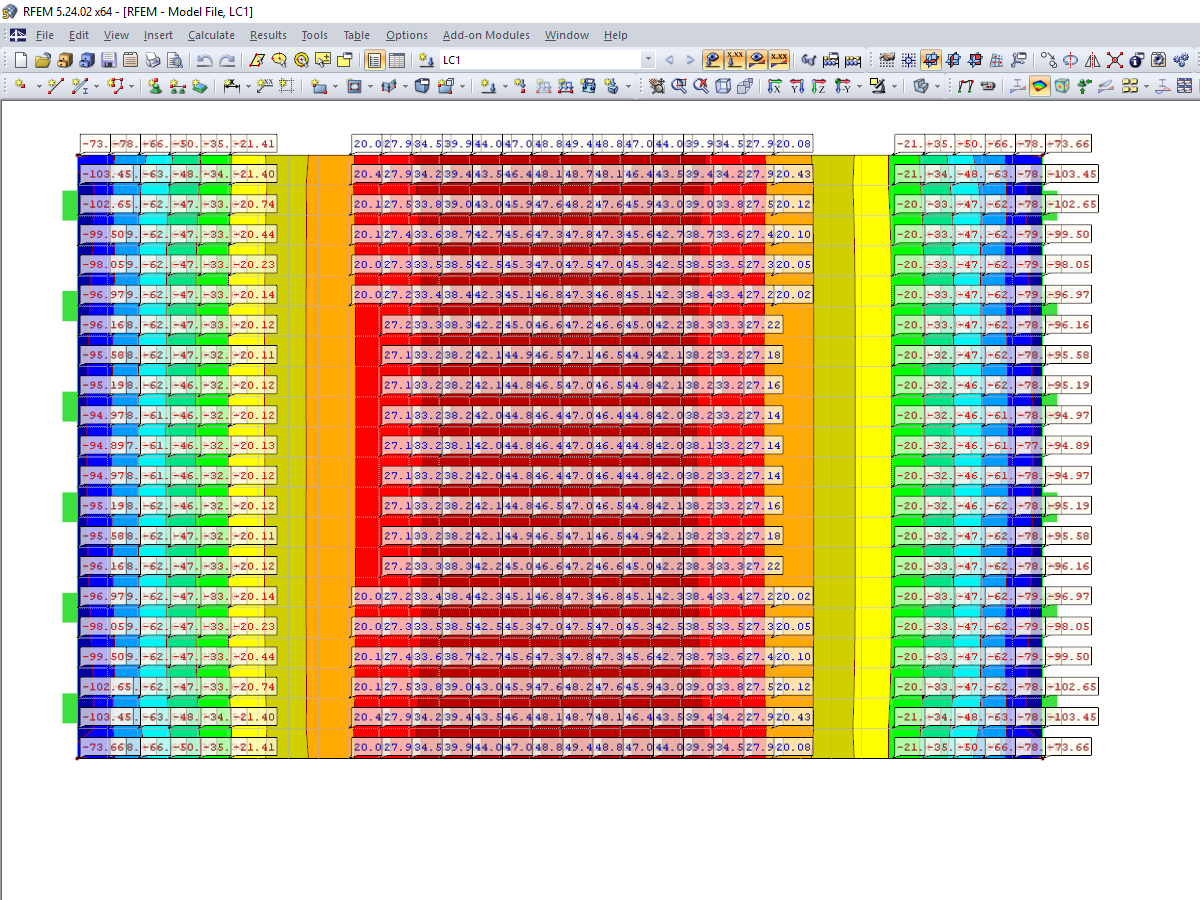1200x900 pixels.
Task: Go to the next load case arrow
Action: tap(690, 60)
